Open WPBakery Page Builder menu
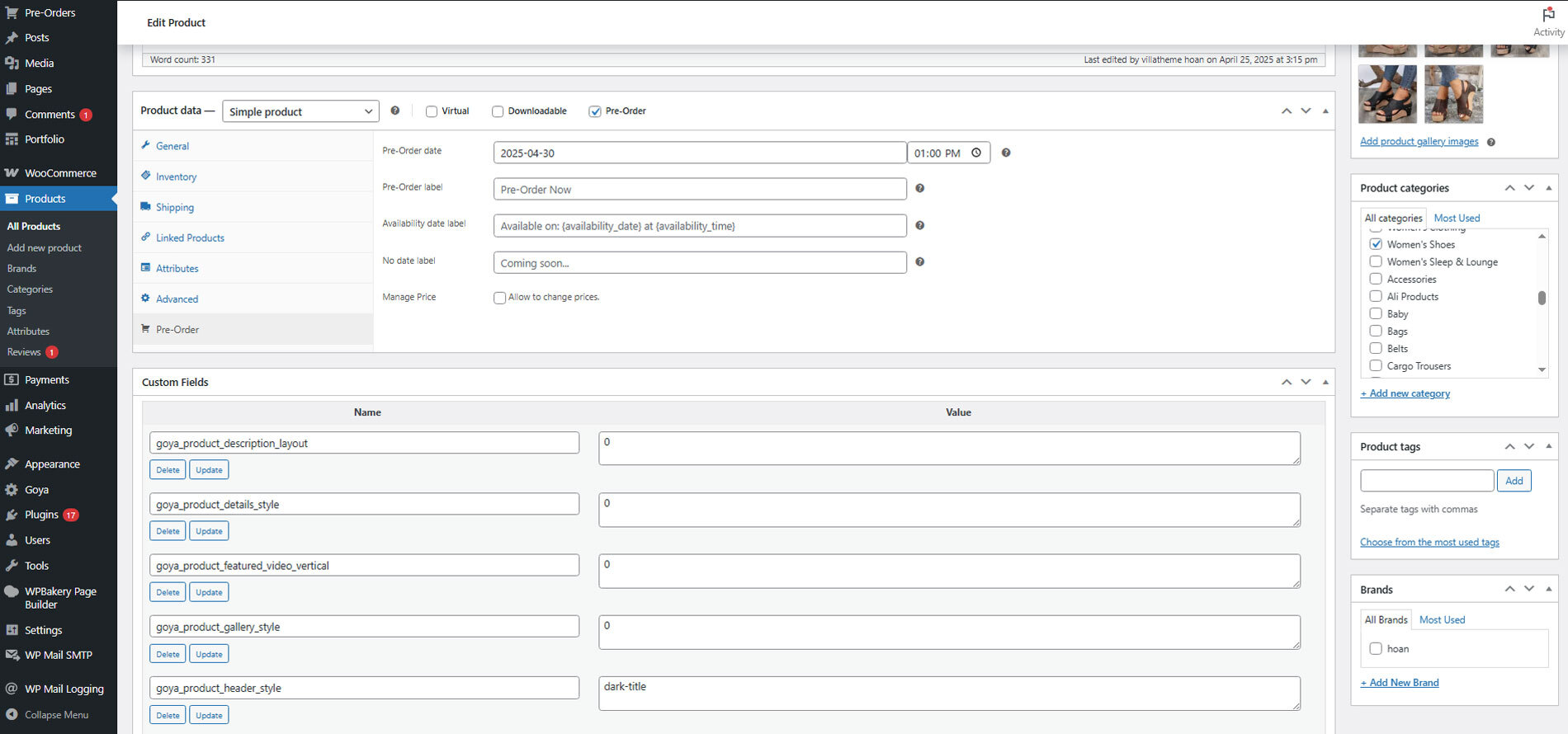The image size is (1568, 734). coord(59,598)
